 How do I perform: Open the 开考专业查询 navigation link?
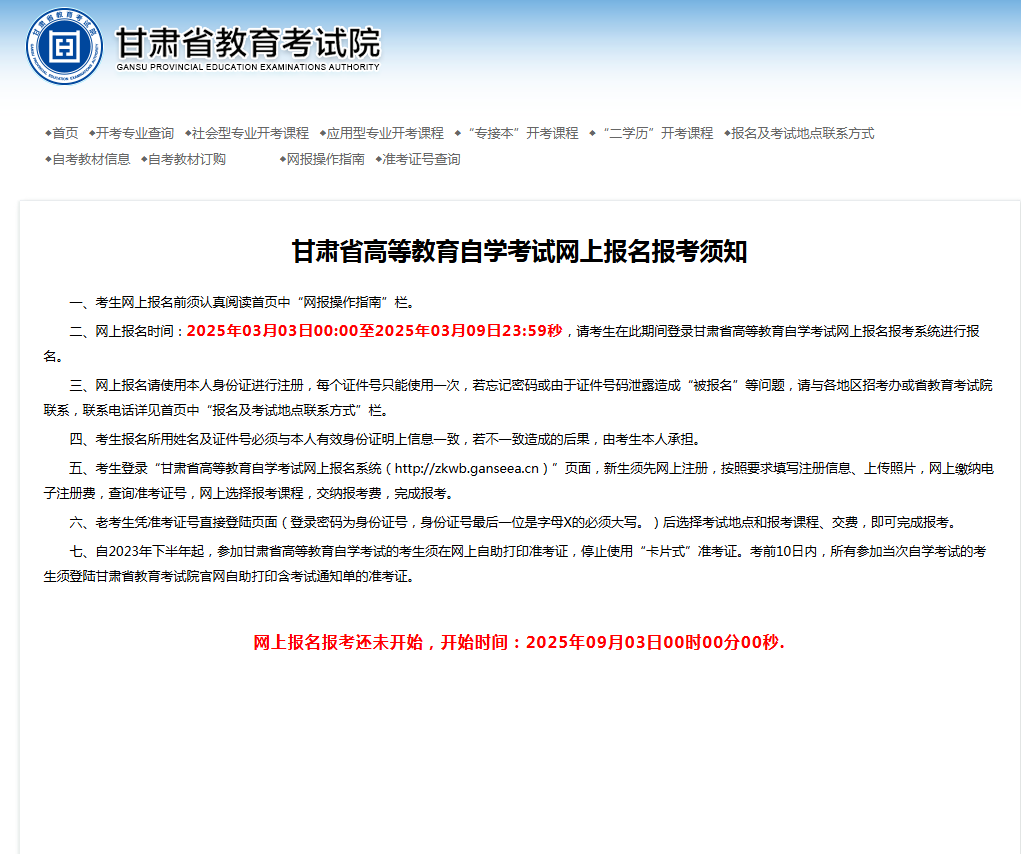135,133
